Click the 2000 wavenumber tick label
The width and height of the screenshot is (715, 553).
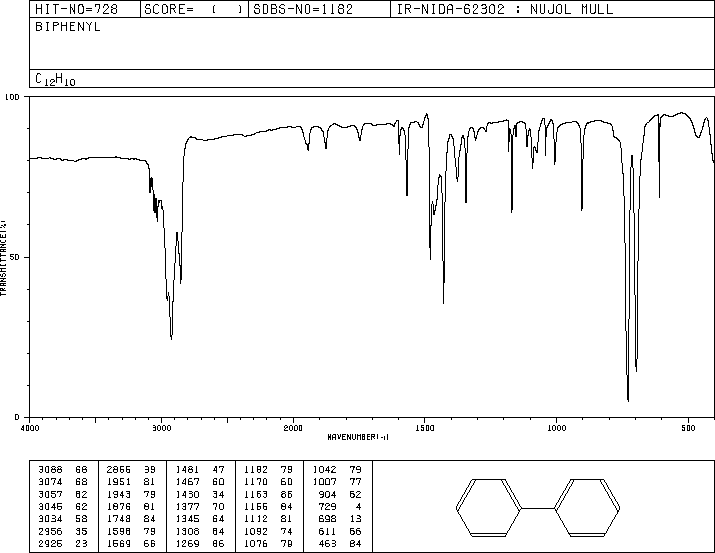pos(293,427)
